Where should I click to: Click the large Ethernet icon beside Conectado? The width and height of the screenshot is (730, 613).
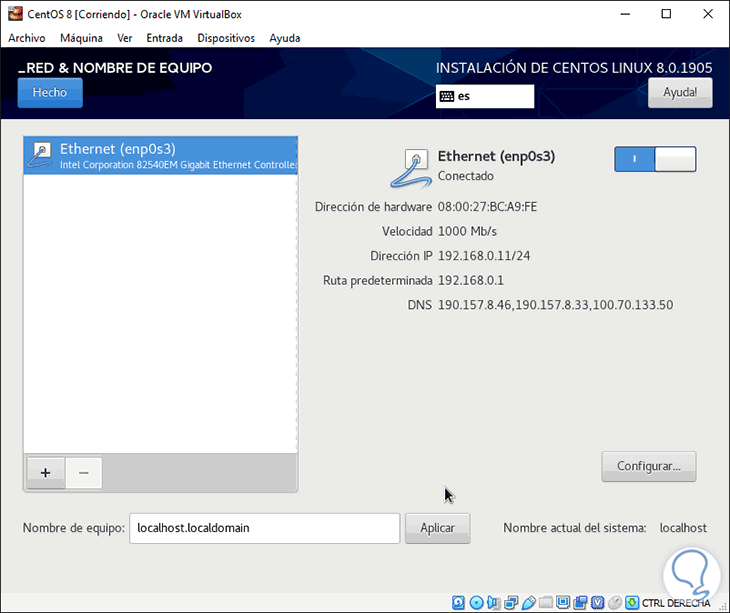coord(412,168)
